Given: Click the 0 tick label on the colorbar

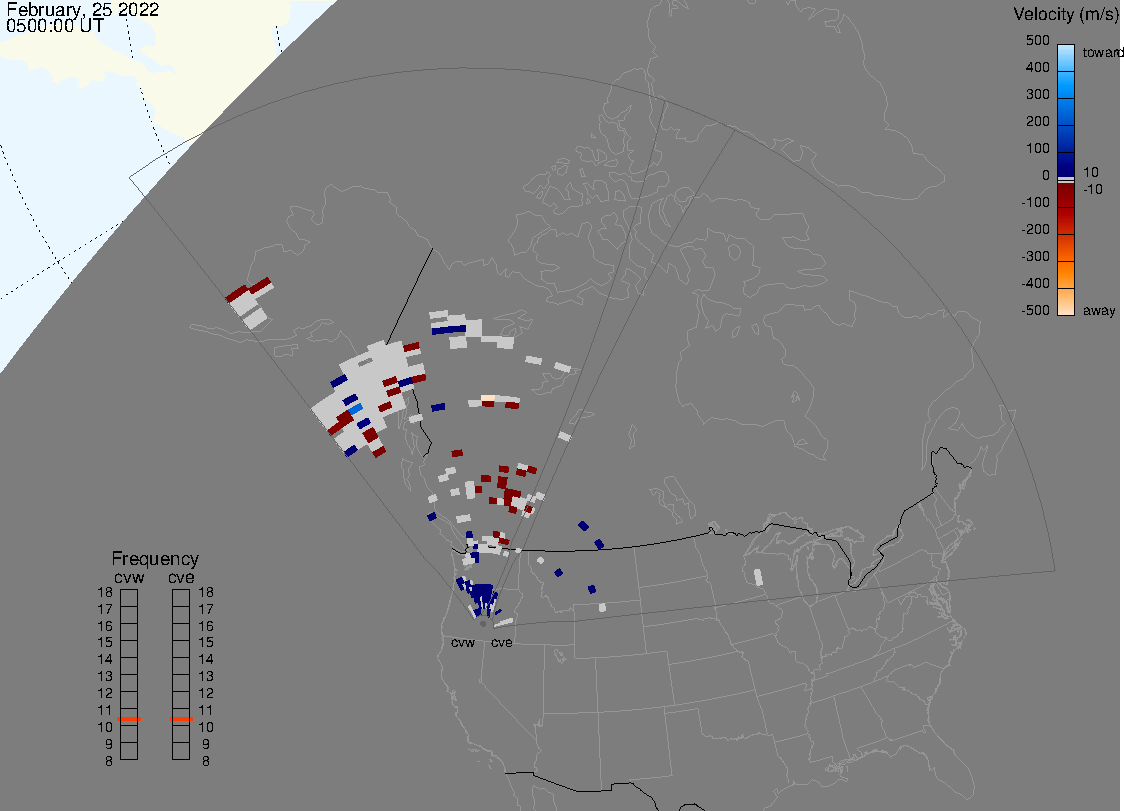Looking at the screenshot, I should coord(1046,176).
